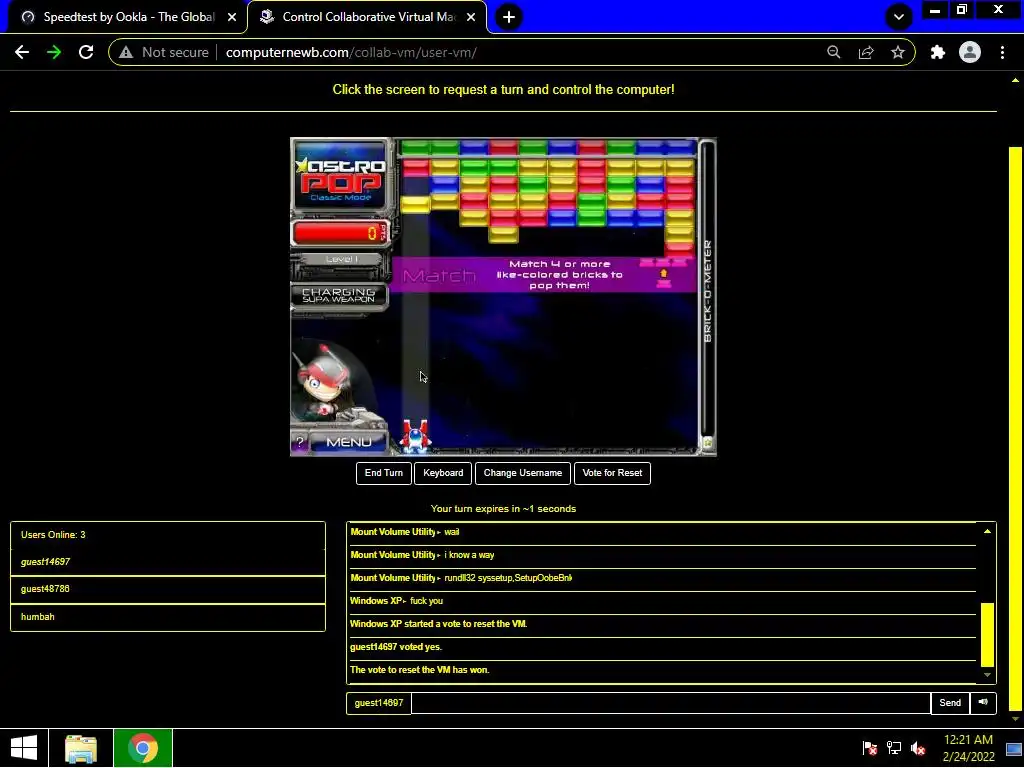Click the rundll32 syssetup chat message
1024x768 pixels.
point(507,578)
